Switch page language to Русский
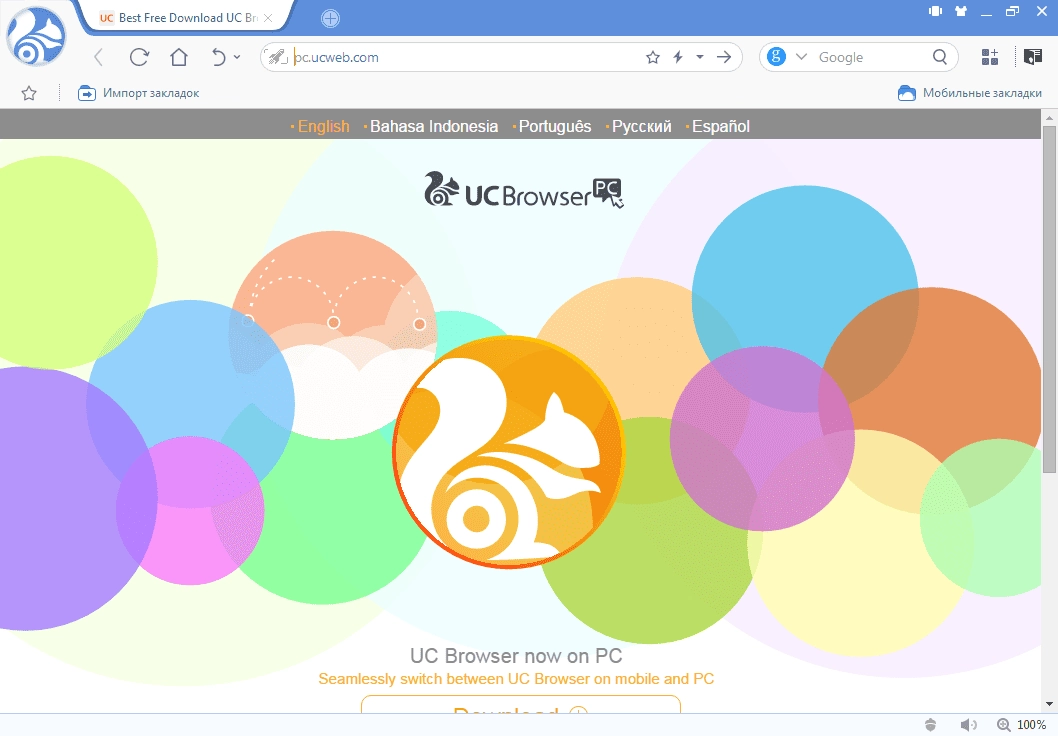Screen dimensions: 1058x736 pyautogui.click(x=642, y=126)
